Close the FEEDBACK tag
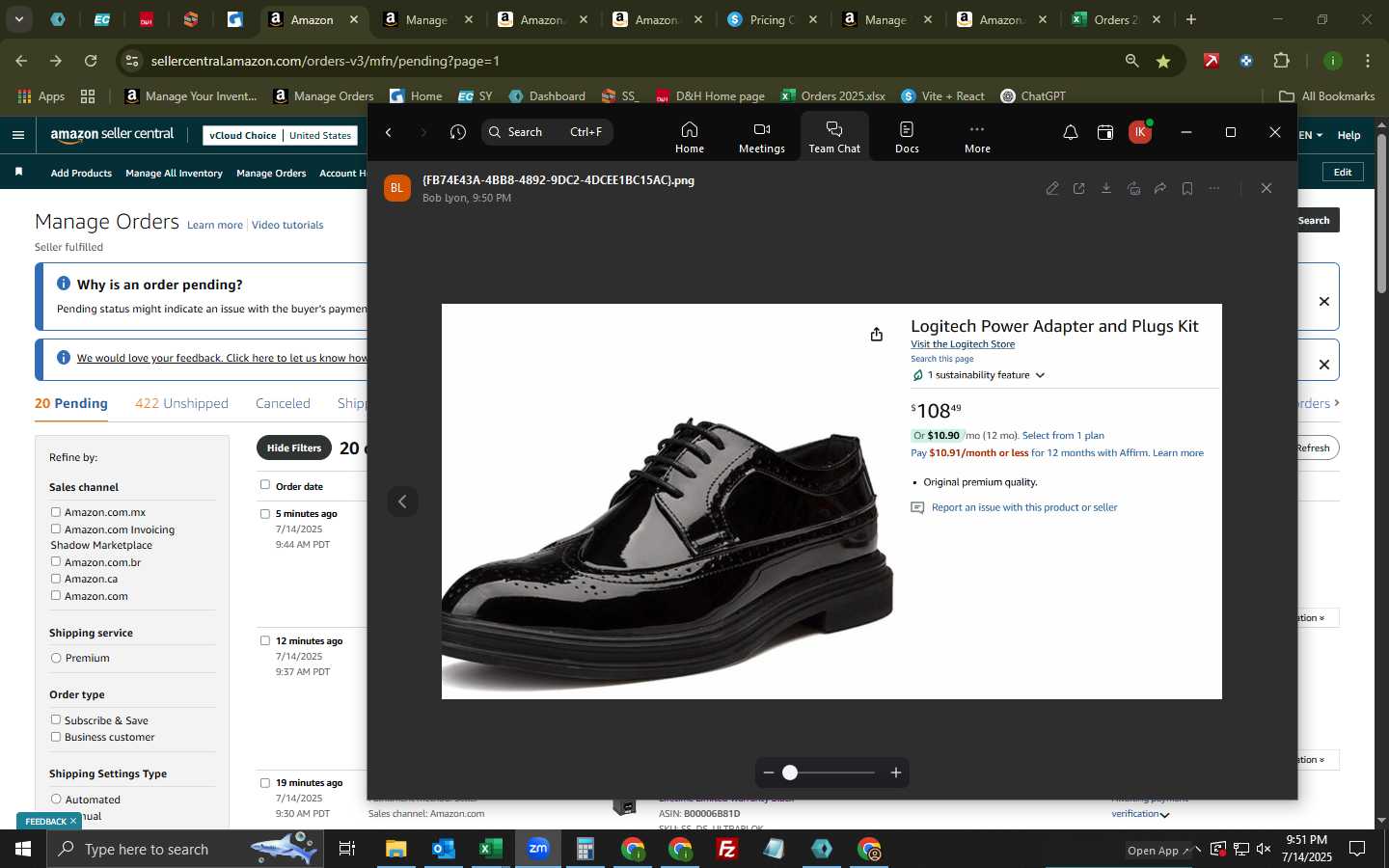 (72, 822)
